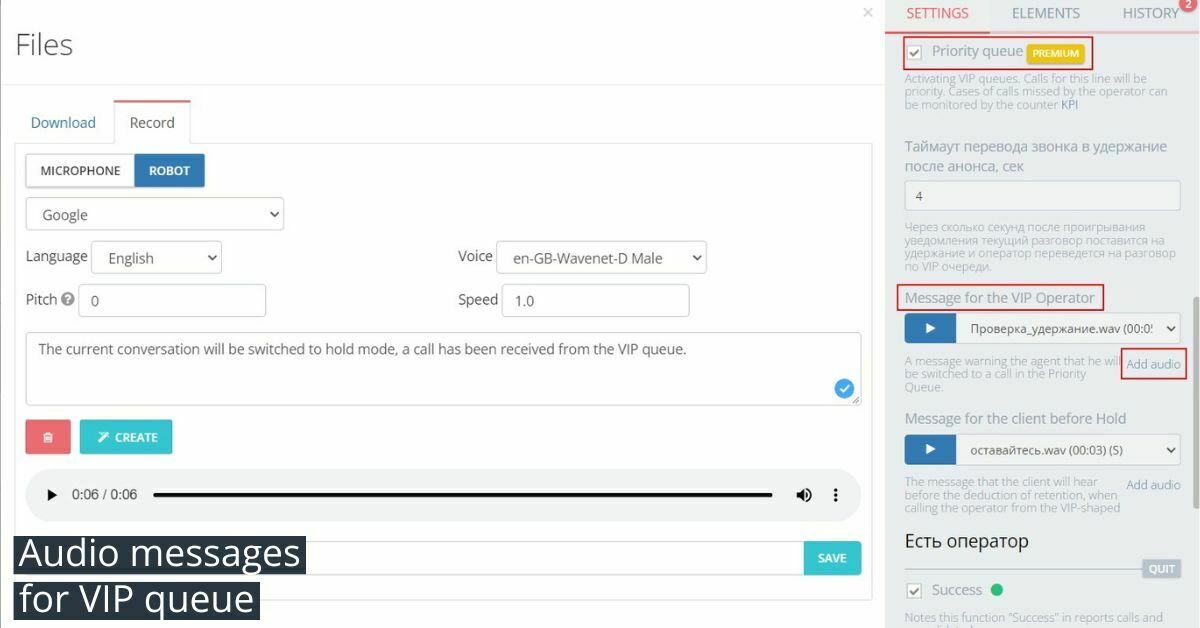Play the Проверка_удержание.wav VIP Operator message
Viewport: 1200px width, 628px height.
[929, 328]
